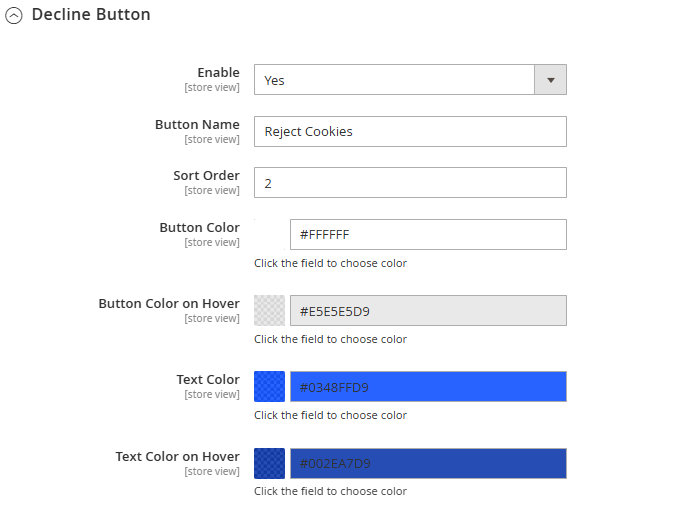The height and width of the screenshot is (522, 685).
Task: Click the #FFFFFF Button Color field
Action: point(428,235)
